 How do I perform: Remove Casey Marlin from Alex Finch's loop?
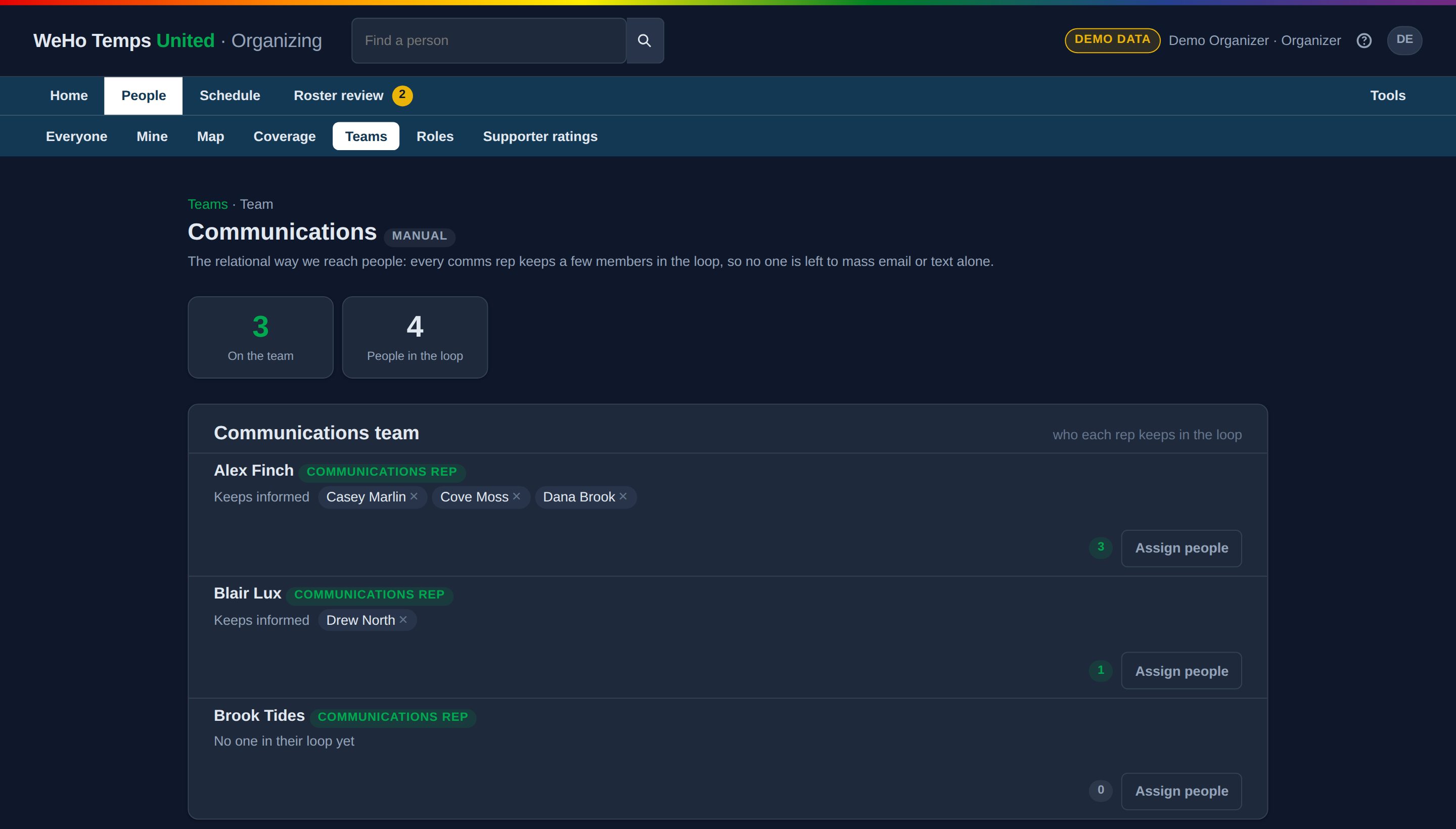tap(414, 496)
